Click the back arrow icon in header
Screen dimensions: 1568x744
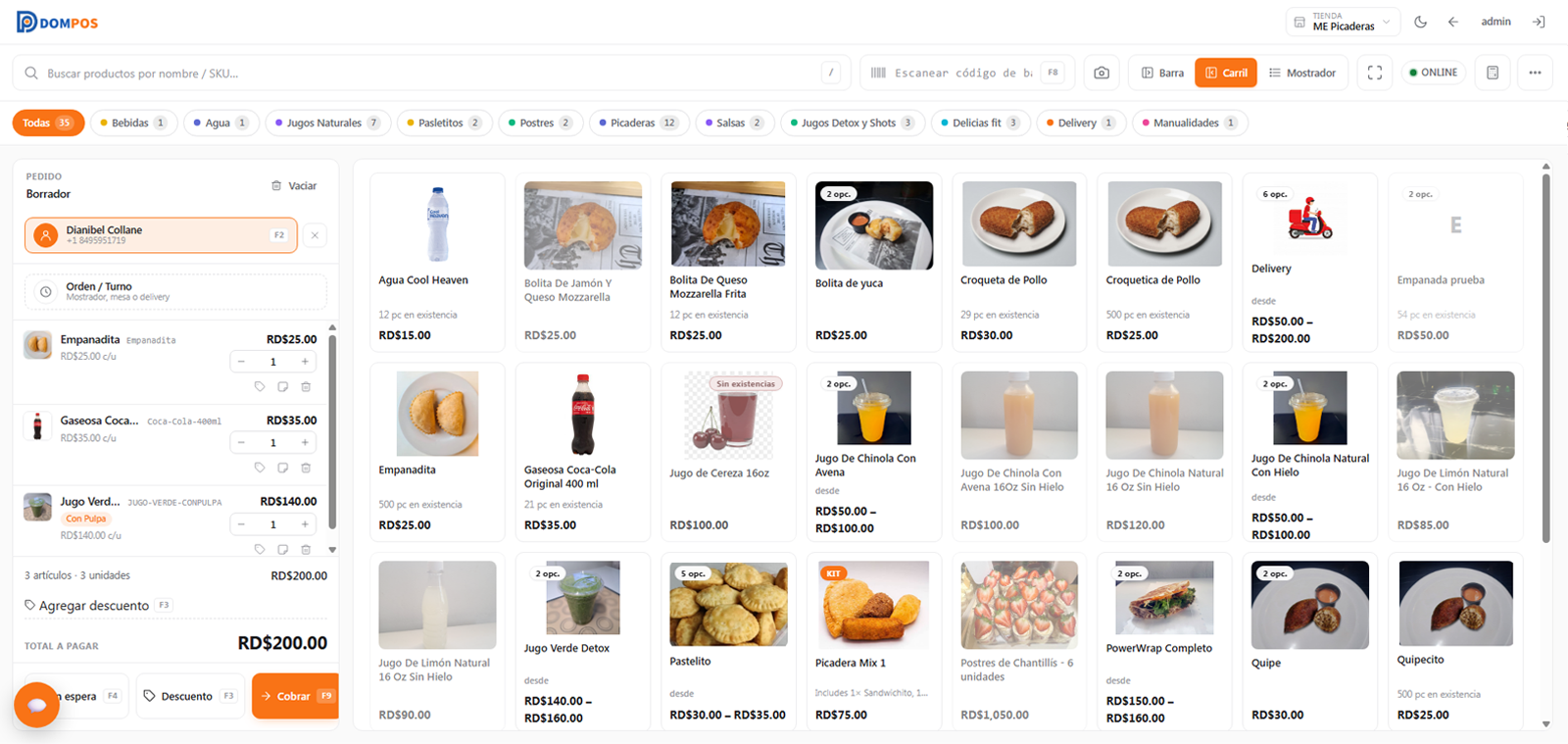click(x=1453, y=22)
